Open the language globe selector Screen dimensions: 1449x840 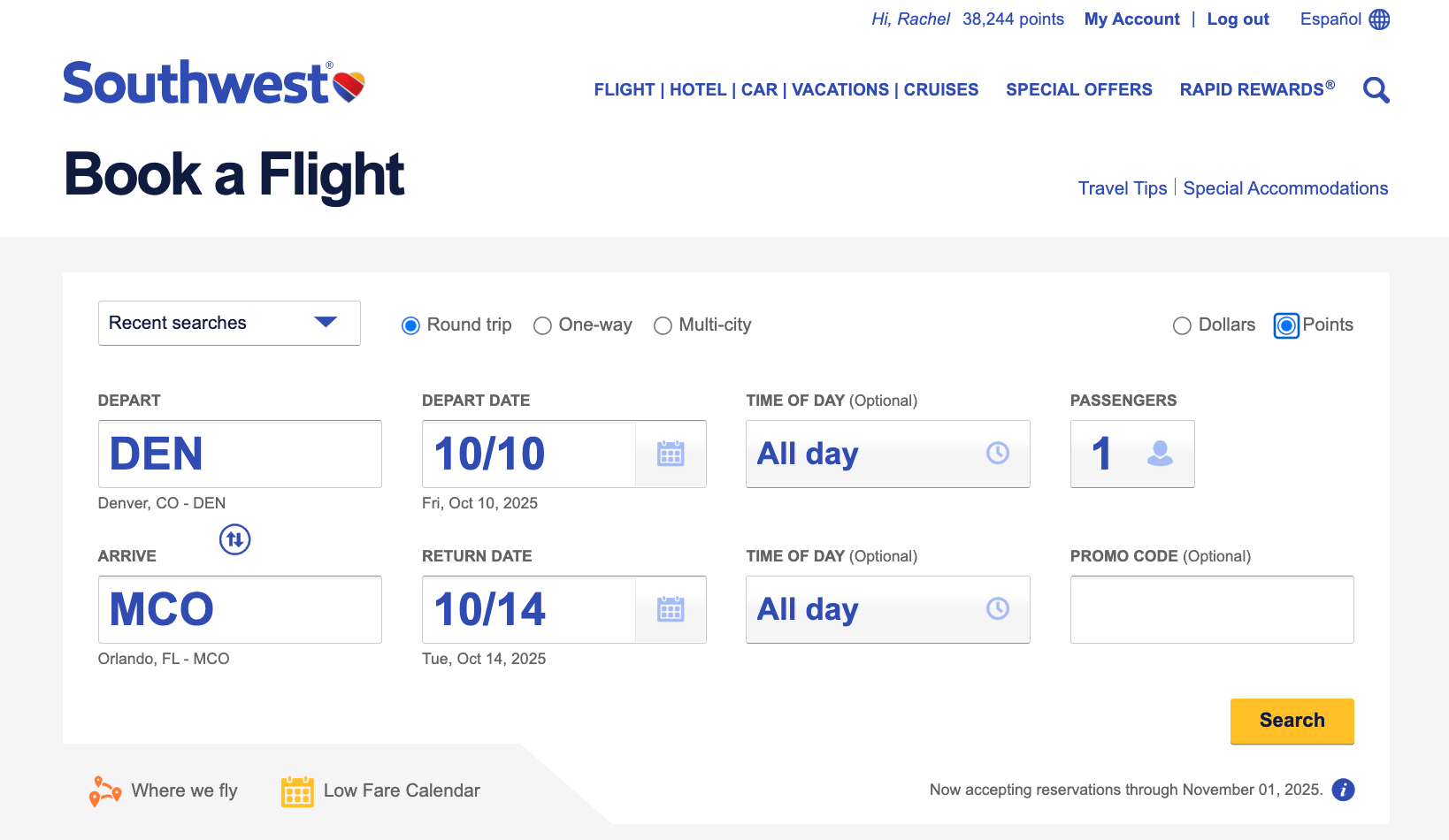point(1379,19)
